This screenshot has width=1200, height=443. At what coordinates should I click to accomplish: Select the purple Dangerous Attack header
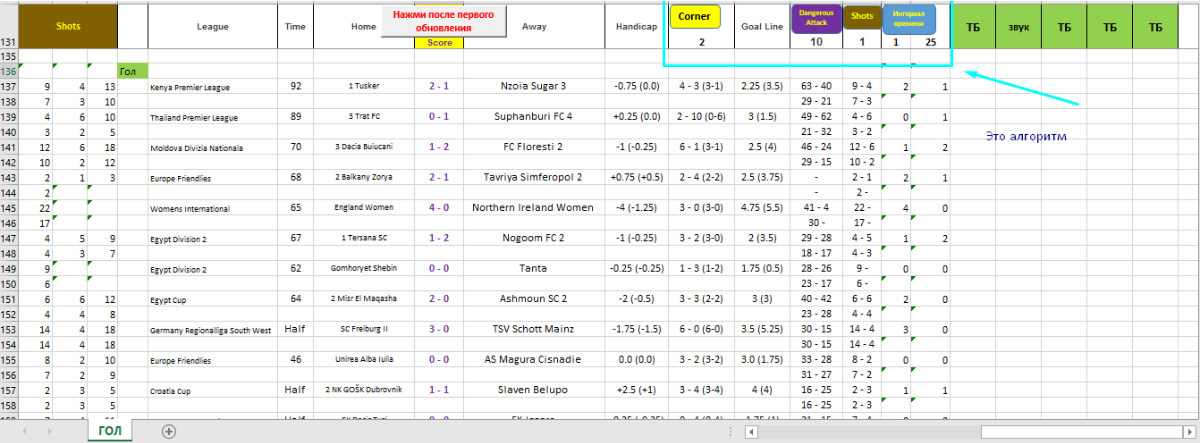tap(816, 17)
